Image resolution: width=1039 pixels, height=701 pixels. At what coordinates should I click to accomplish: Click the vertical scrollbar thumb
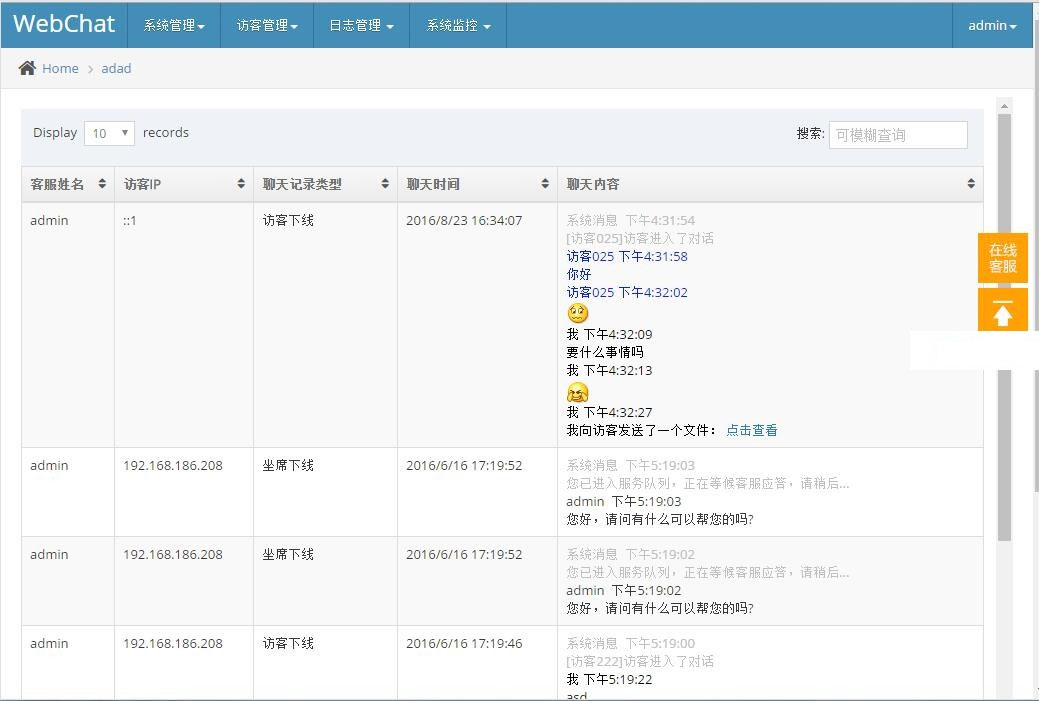tap(1004, 330)
